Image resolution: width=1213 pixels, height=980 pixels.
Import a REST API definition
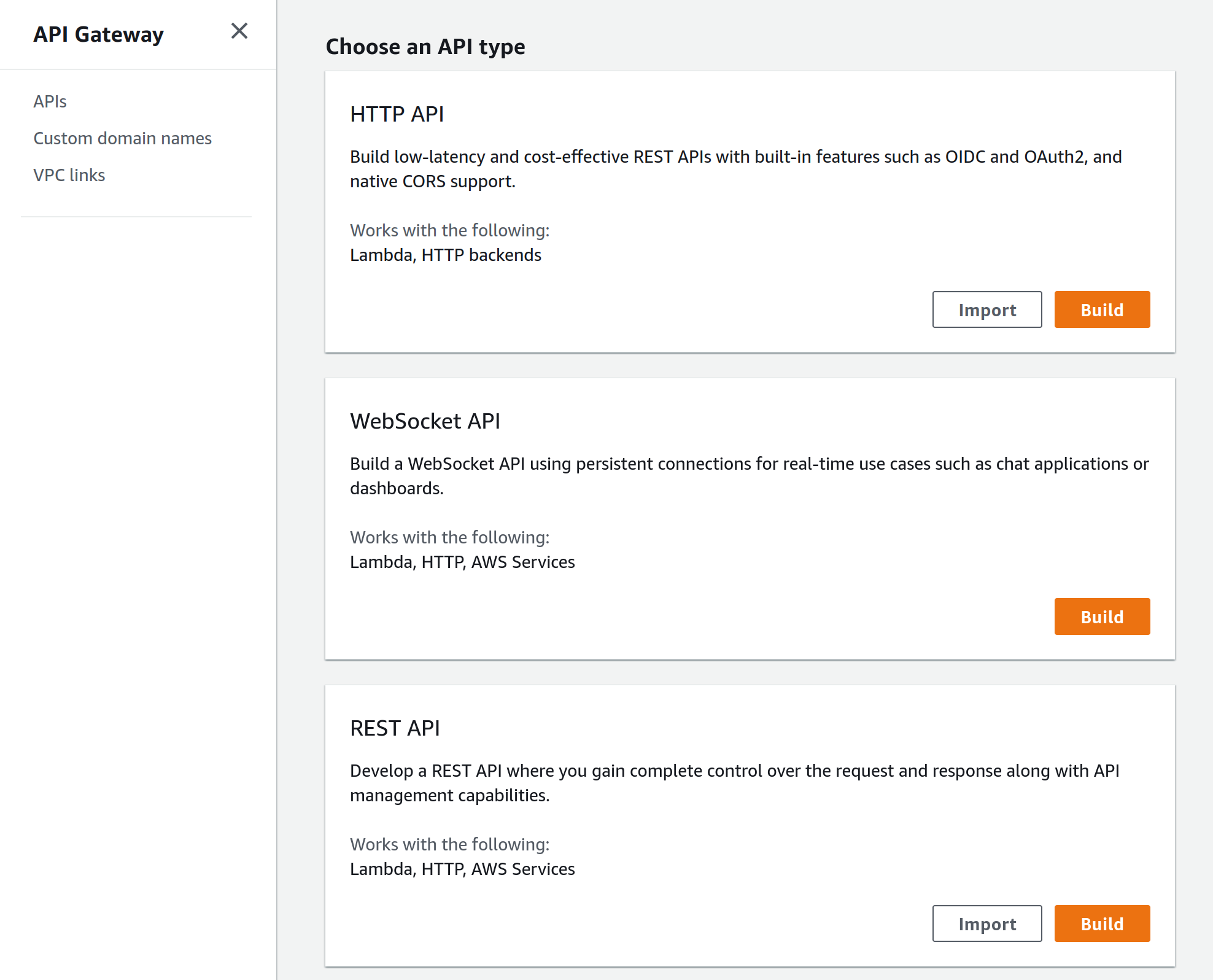[986, 924]
